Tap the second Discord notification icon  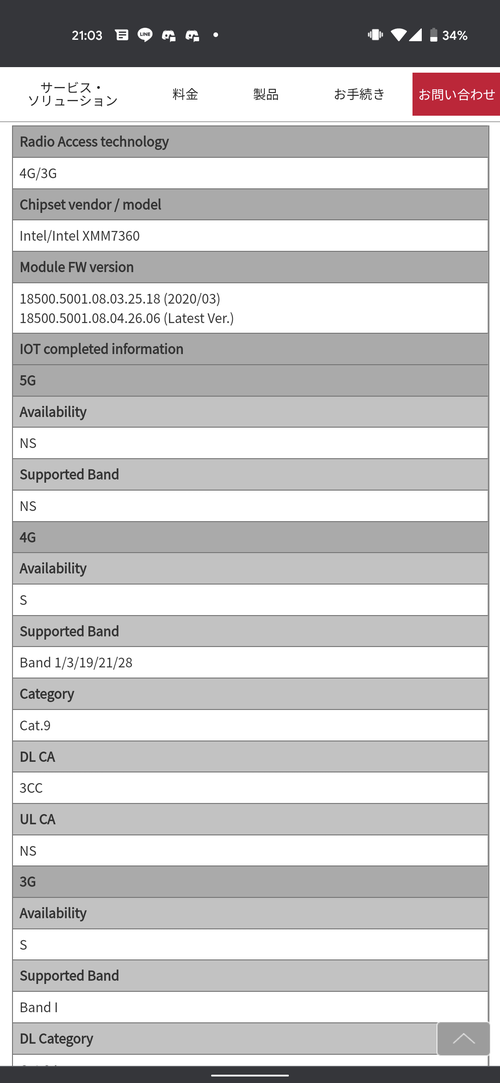click(193, 36)
